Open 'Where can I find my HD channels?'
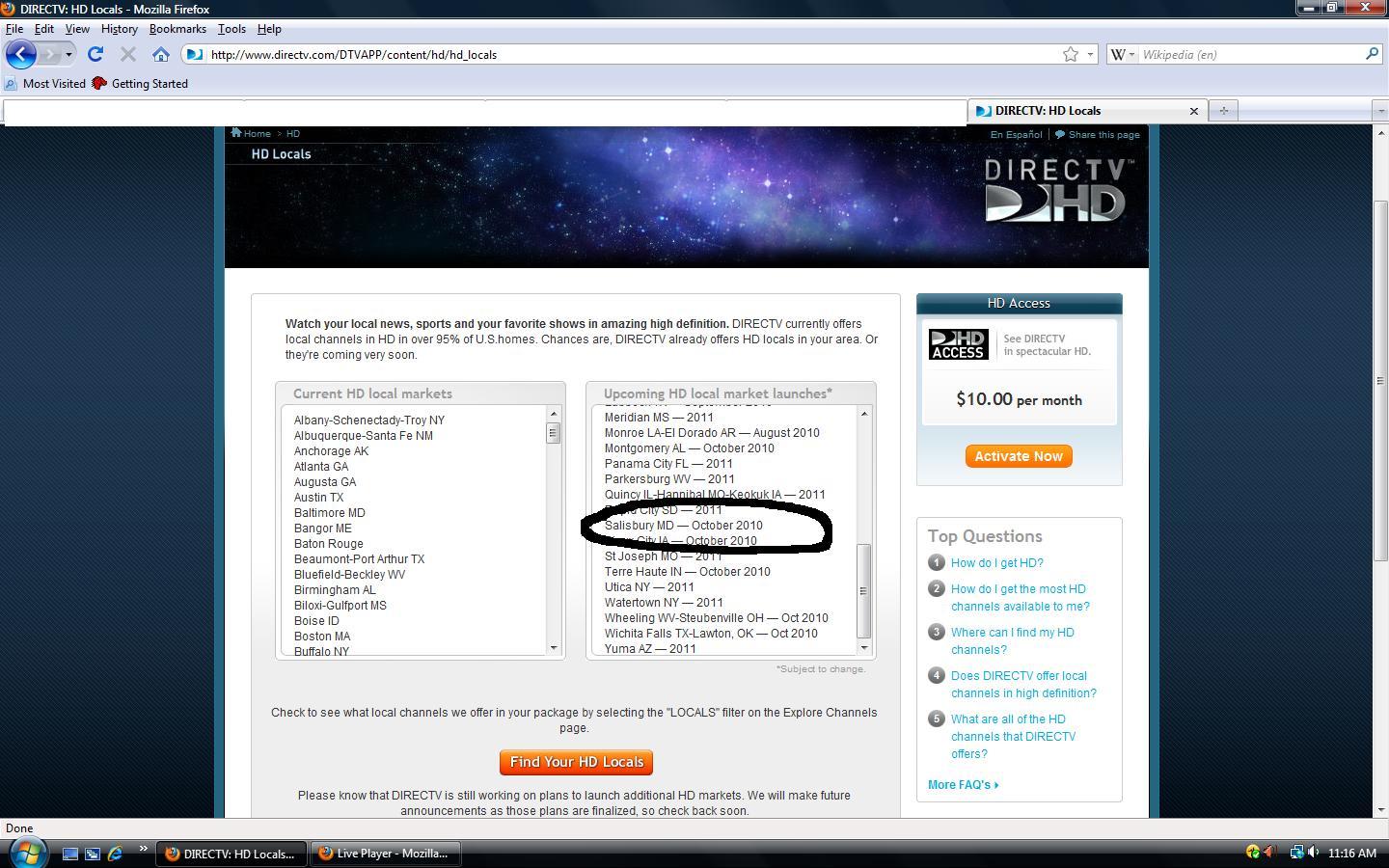 1012,641
